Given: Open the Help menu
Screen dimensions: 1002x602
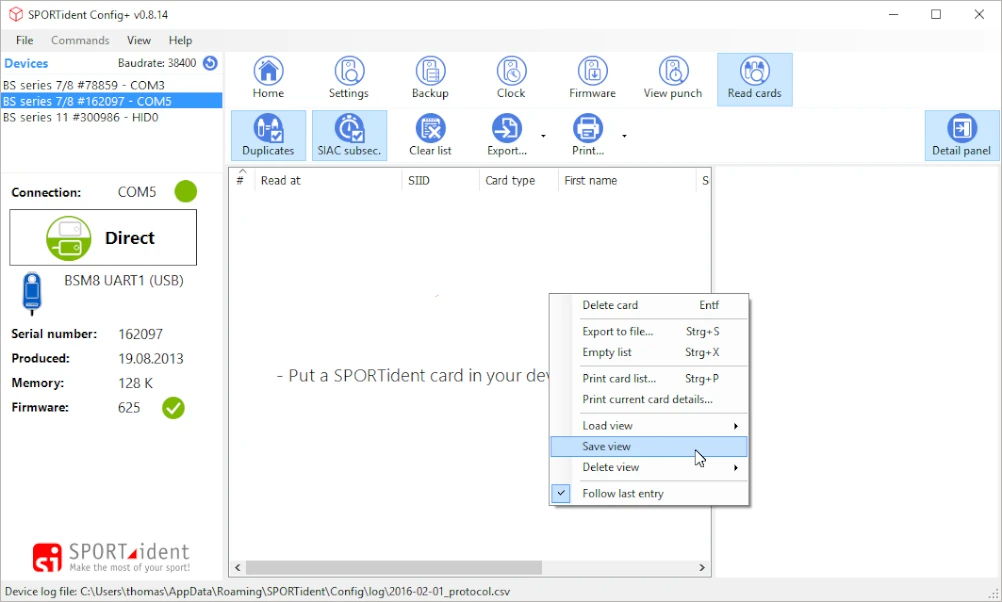Looking at the screenshot, I should tap(180, 40).
